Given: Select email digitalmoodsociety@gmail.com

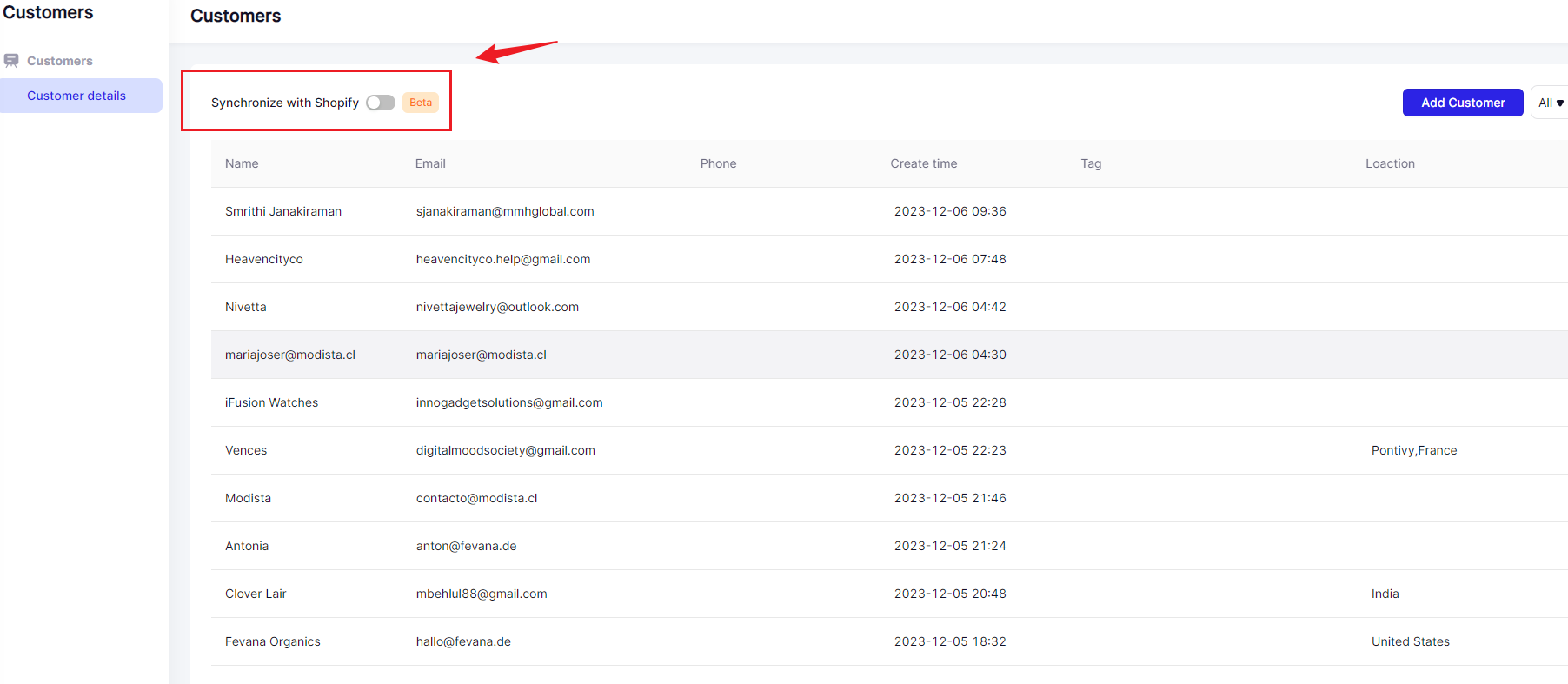Looking at the screenshot, I should (506, 450).
